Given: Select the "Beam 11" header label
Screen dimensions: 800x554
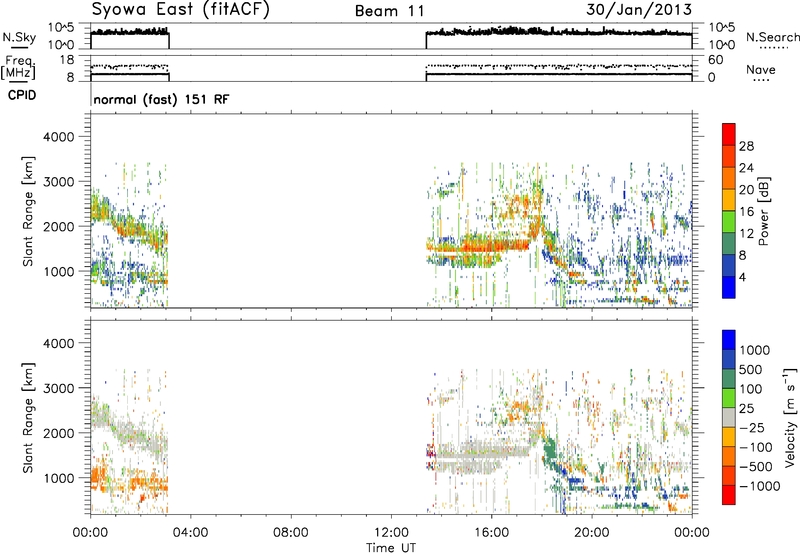Looking at the screenshot, I should (390, 11).
